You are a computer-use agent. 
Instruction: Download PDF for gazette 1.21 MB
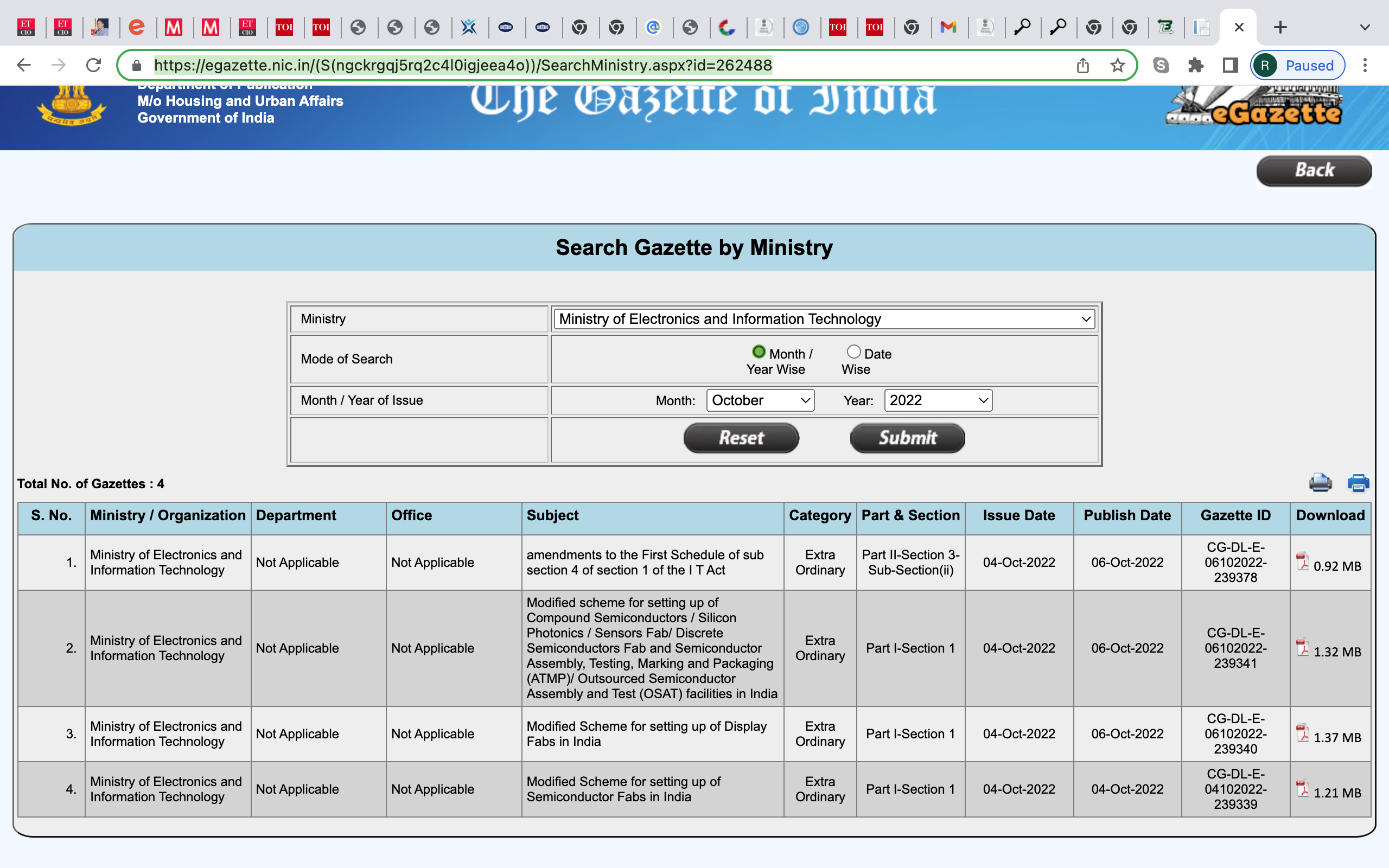1303,788
